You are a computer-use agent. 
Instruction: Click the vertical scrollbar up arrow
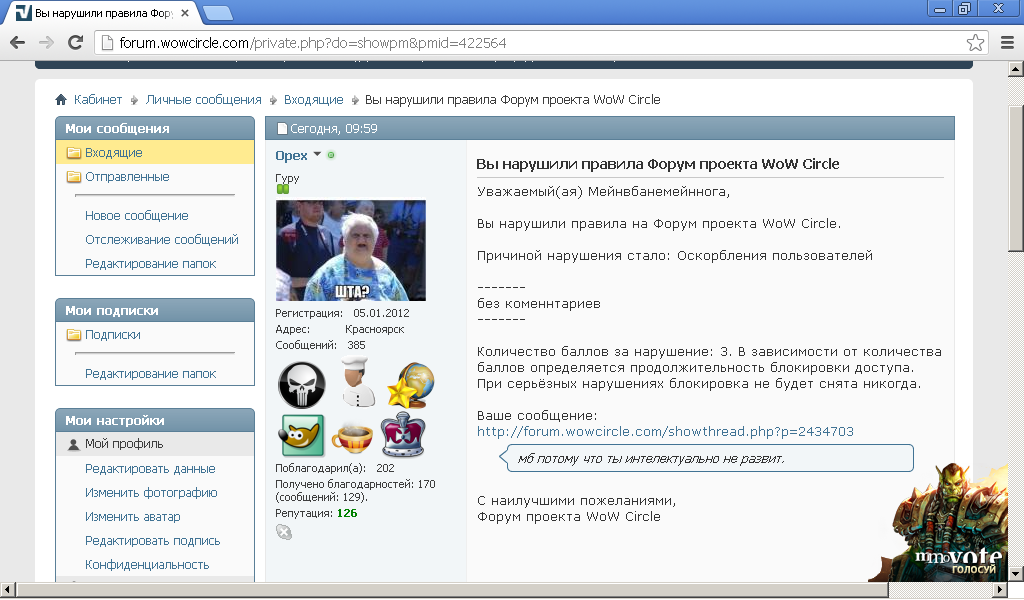(x=1016, y=69)
